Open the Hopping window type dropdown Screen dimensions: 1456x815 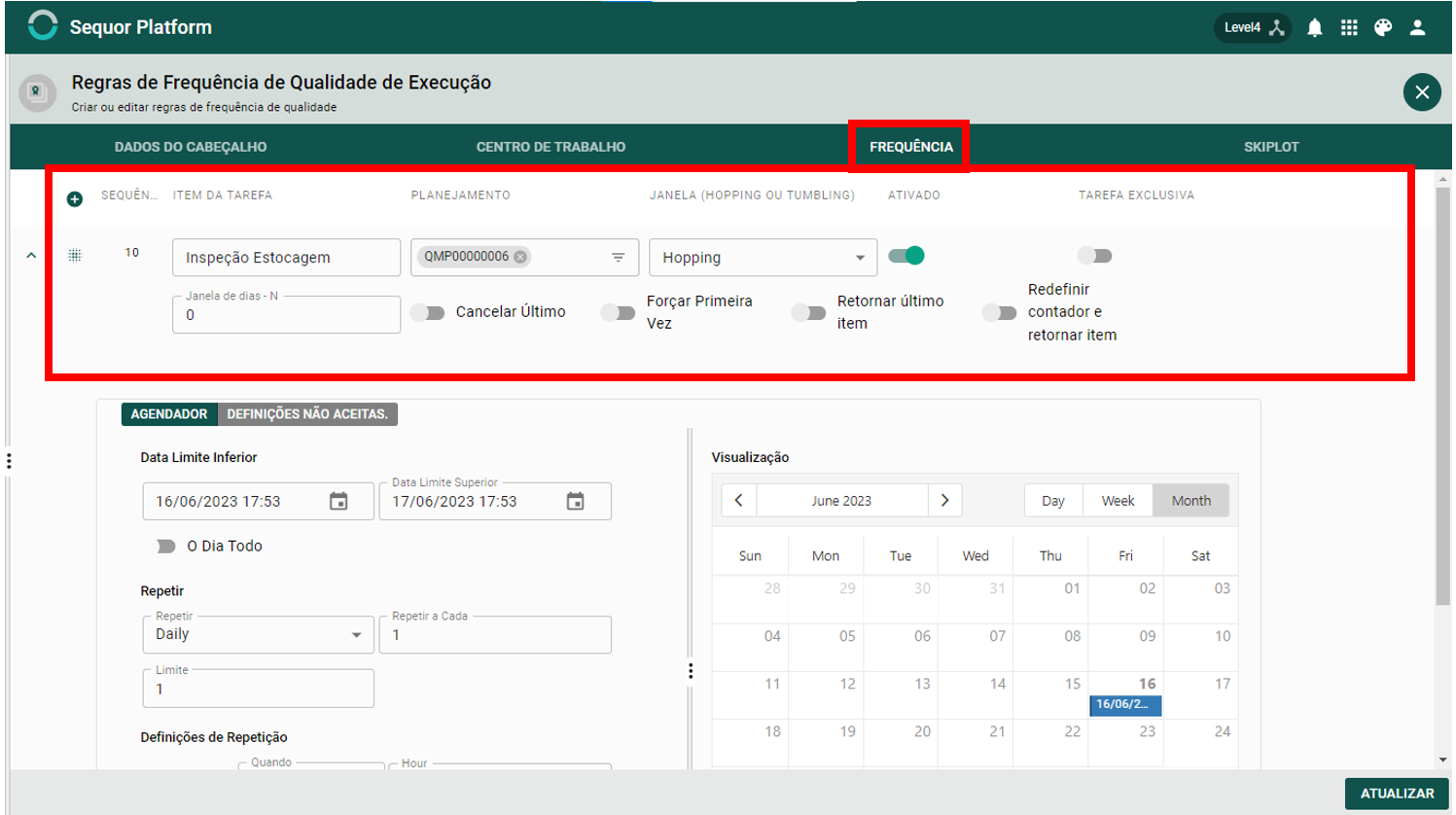764,258
